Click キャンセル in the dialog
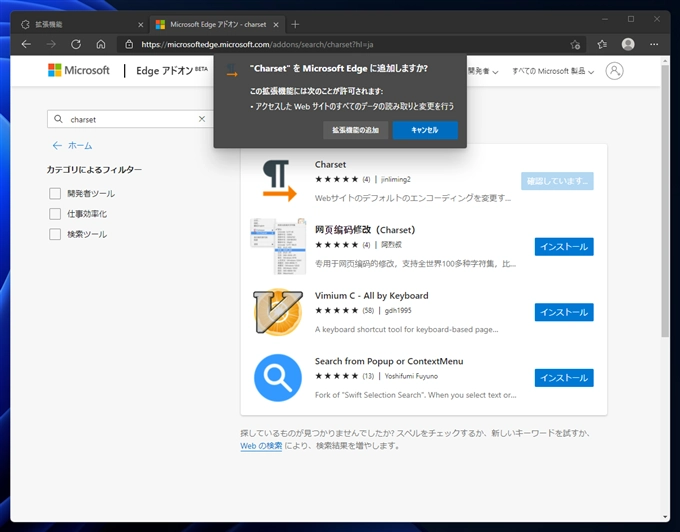 click(x=425, y=130)
